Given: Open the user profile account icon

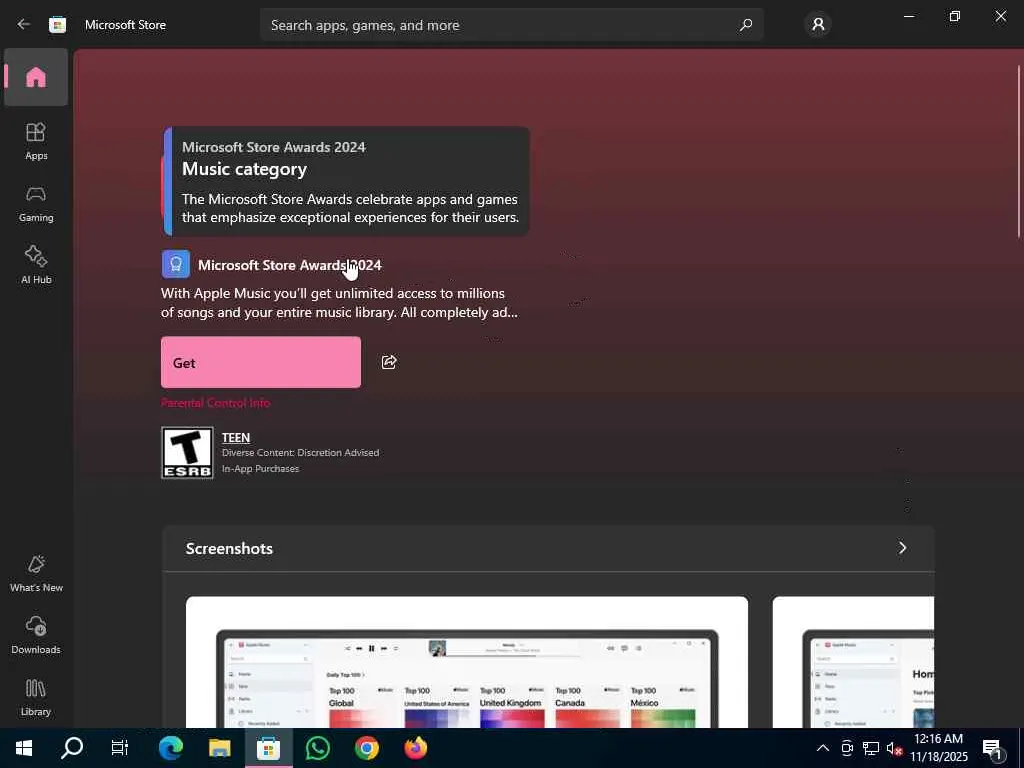Looking at the screenshot, I should (818, 25).
